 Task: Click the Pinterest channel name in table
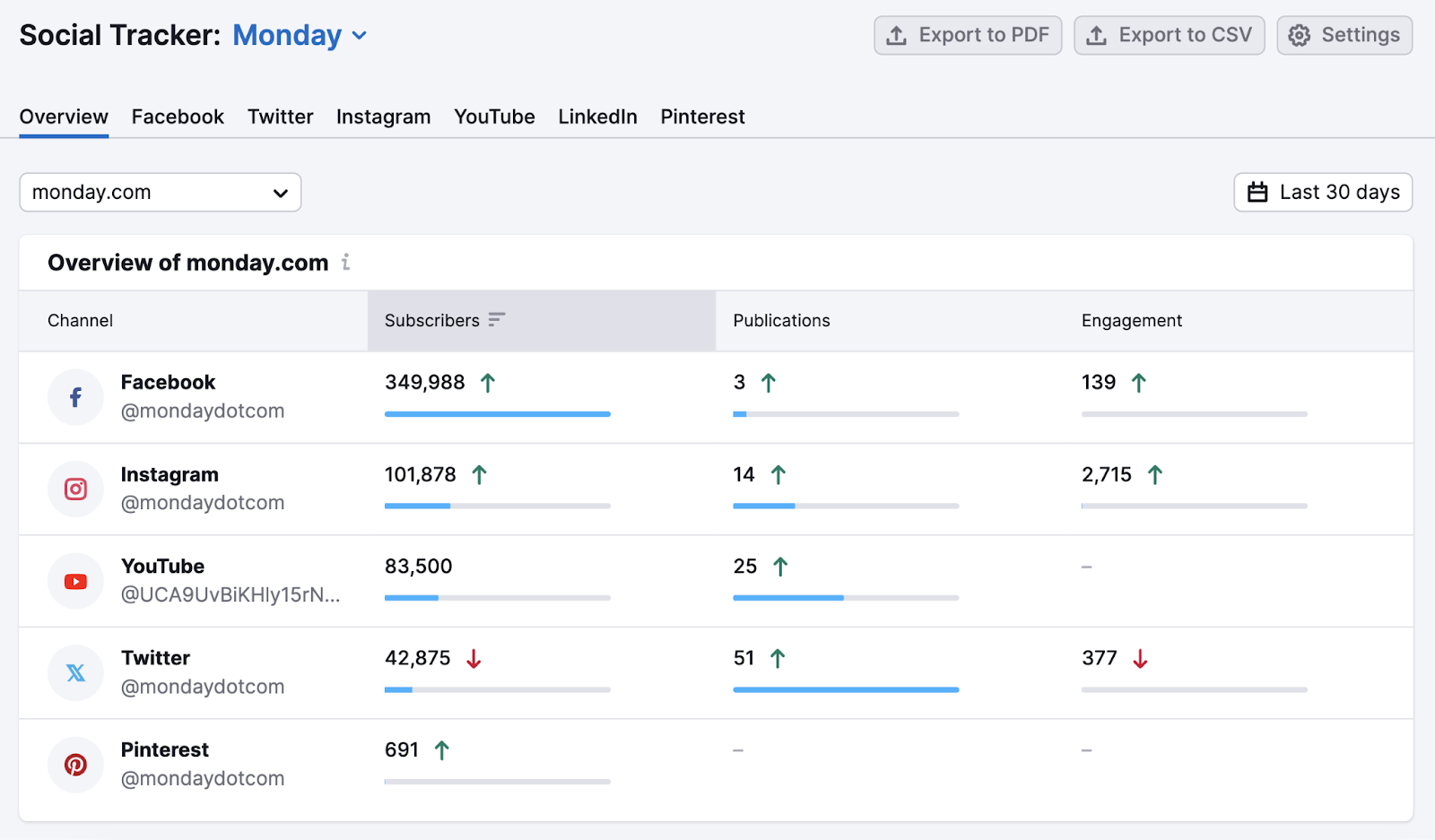tap(164, 749)
